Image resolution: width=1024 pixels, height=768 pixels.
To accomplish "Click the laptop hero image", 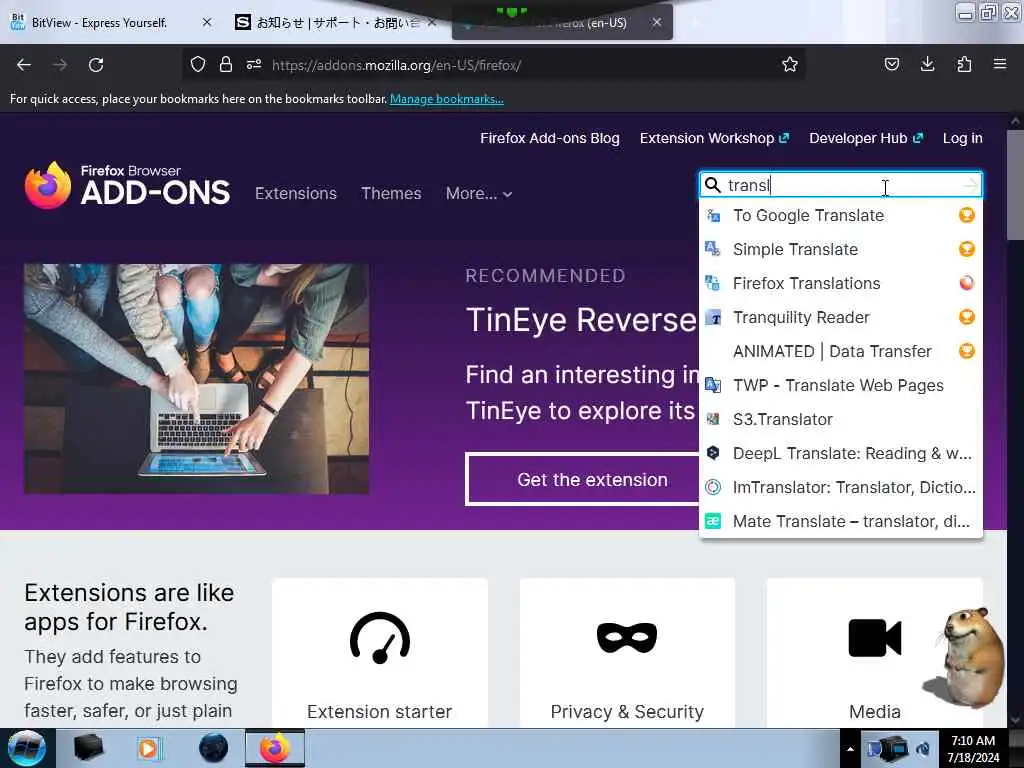I will (196, 379).
